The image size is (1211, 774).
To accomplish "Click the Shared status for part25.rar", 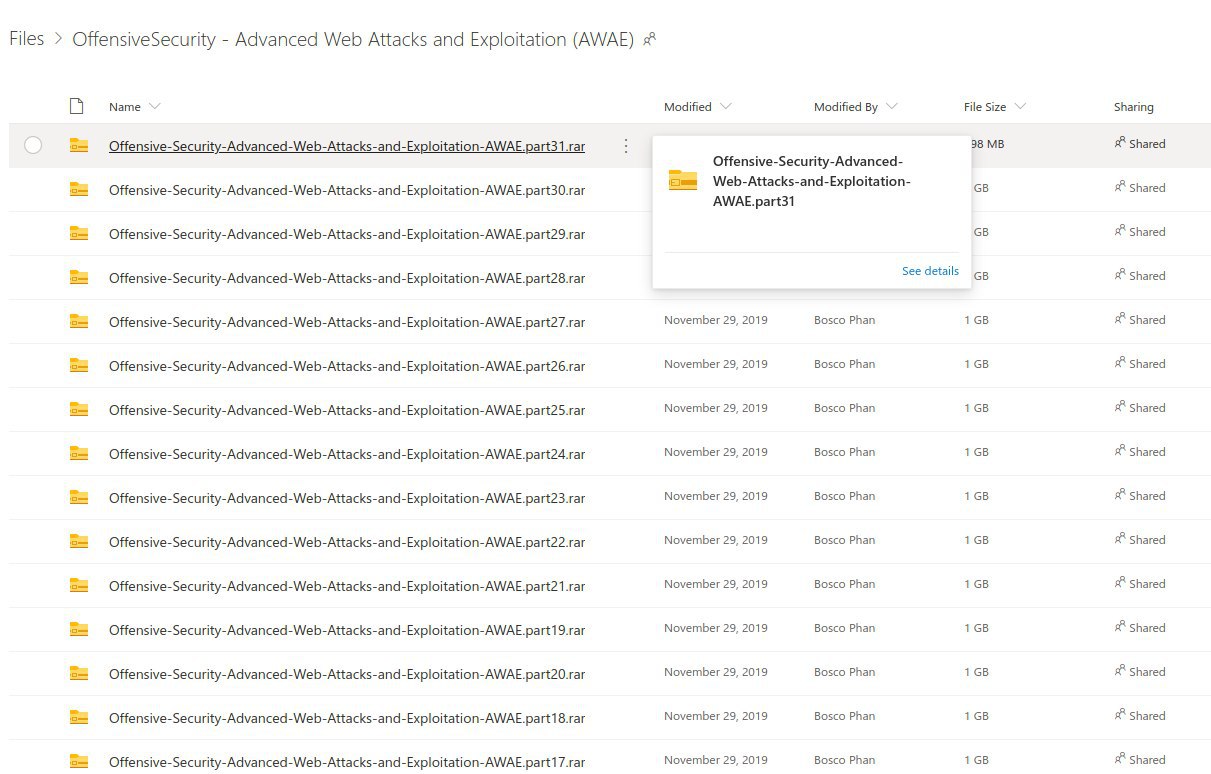I will (x=1140, y=408).
